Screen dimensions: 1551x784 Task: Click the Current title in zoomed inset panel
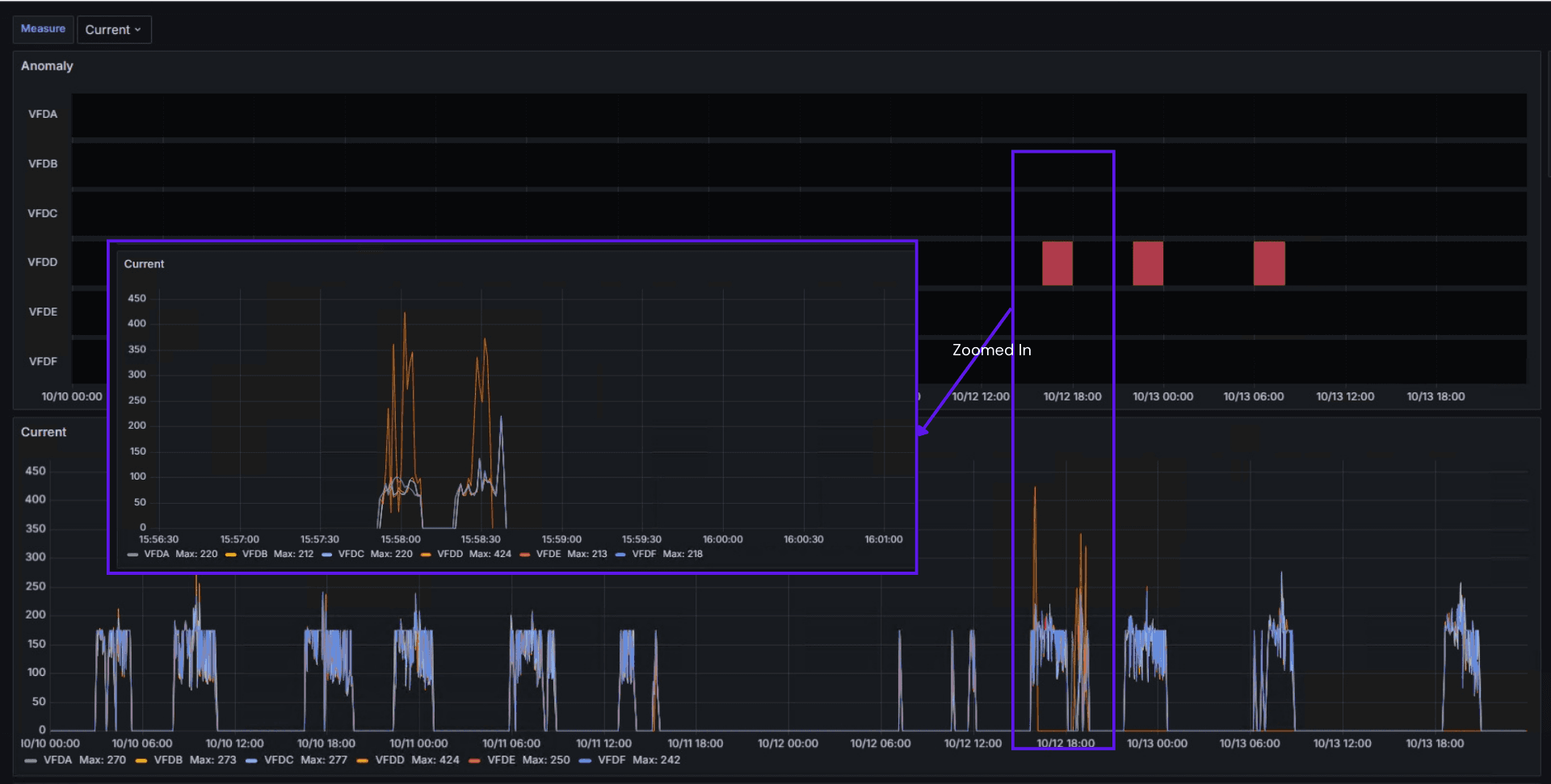tap(144, 264)
